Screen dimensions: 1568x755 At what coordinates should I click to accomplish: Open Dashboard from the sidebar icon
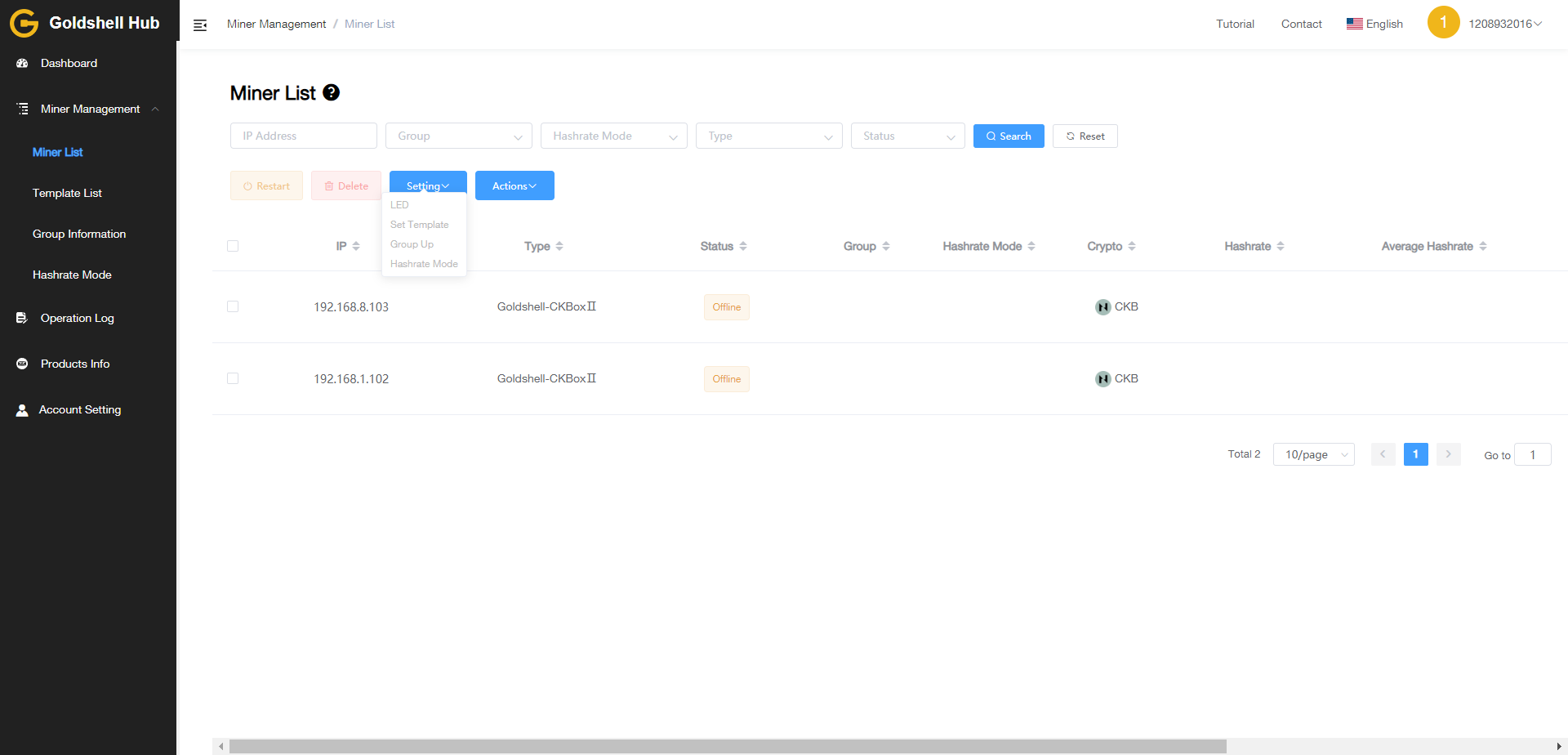pyautogui.click(x=23, y=63)
